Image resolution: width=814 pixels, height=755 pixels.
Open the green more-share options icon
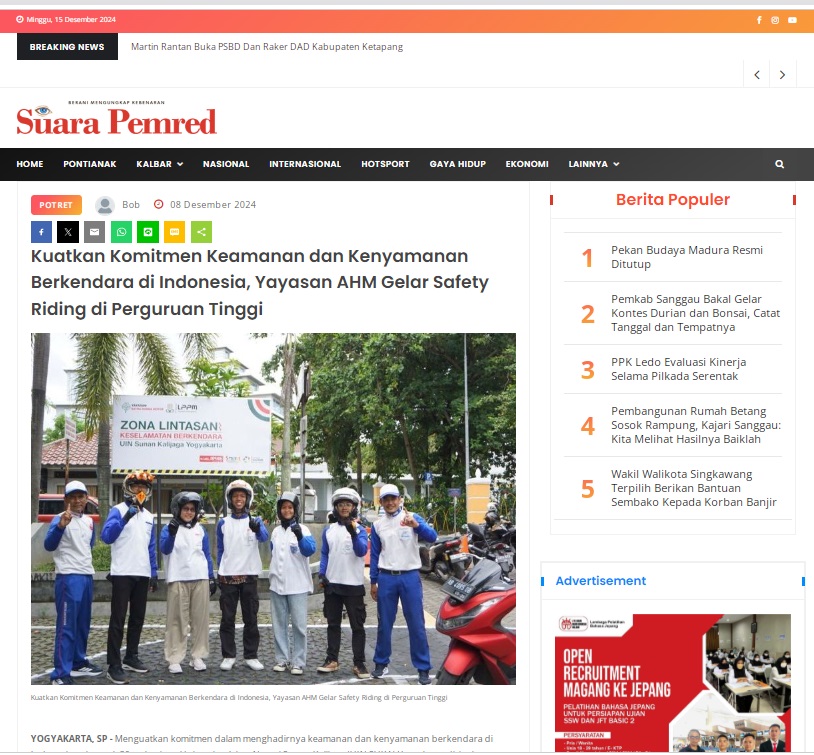(x=201, y=232)
